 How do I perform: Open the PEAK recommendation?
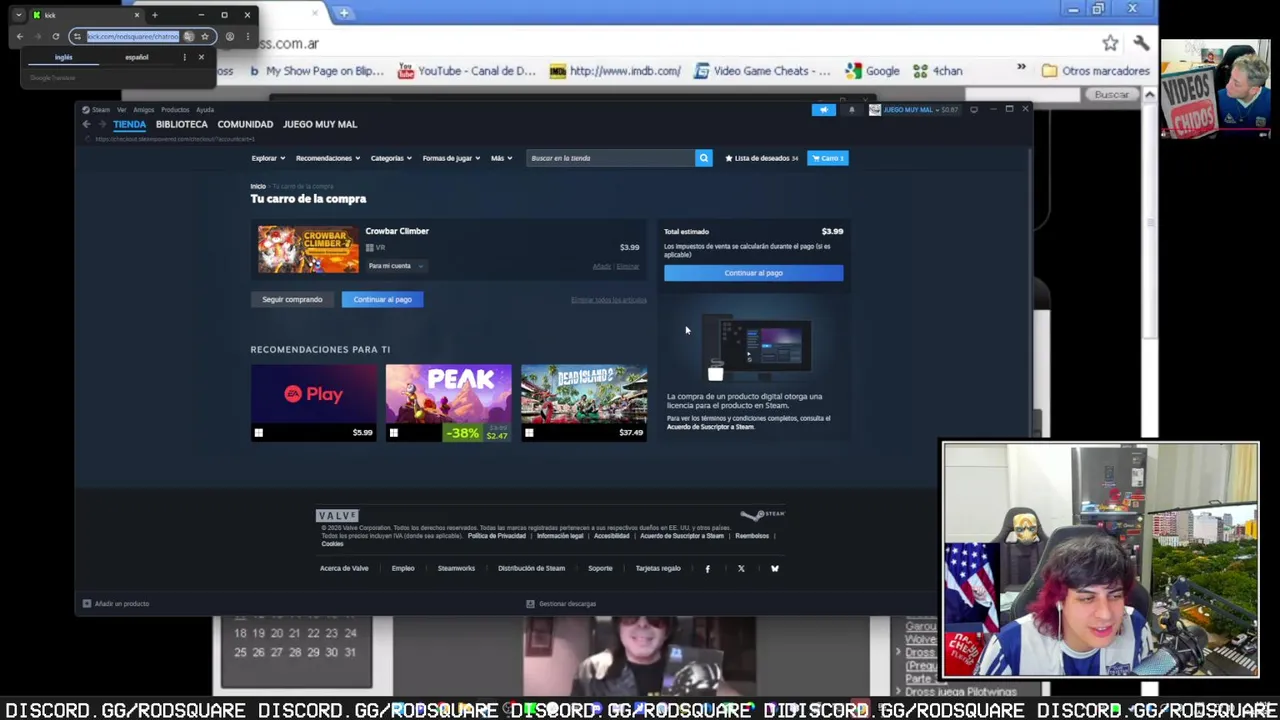(x=449, y=403)
